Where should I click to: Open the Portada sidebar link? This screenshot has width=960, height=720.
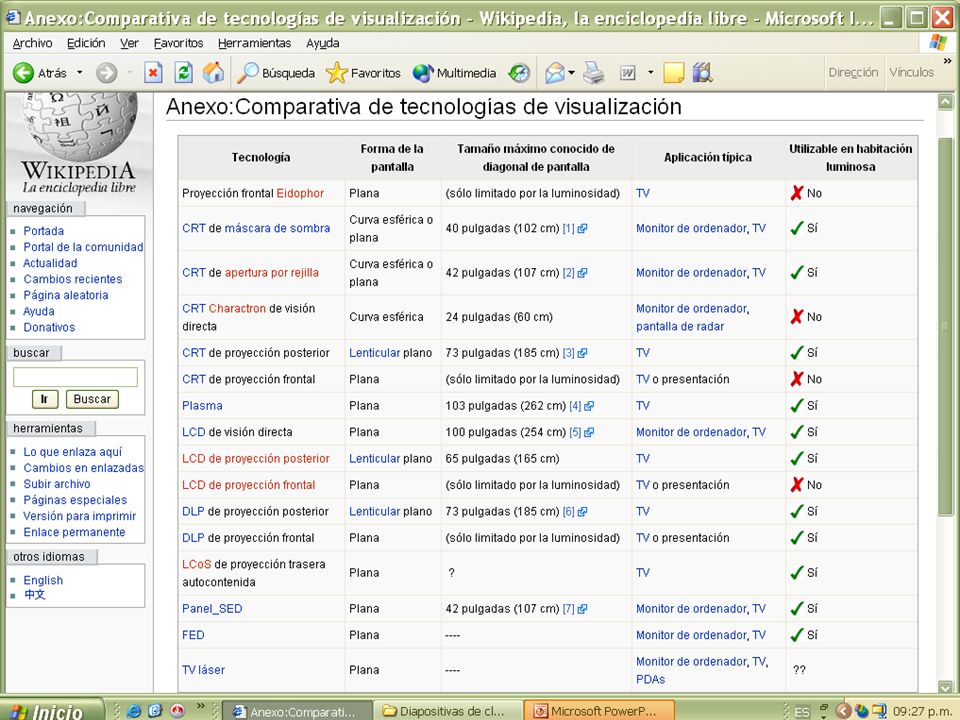tap(43, 231)
